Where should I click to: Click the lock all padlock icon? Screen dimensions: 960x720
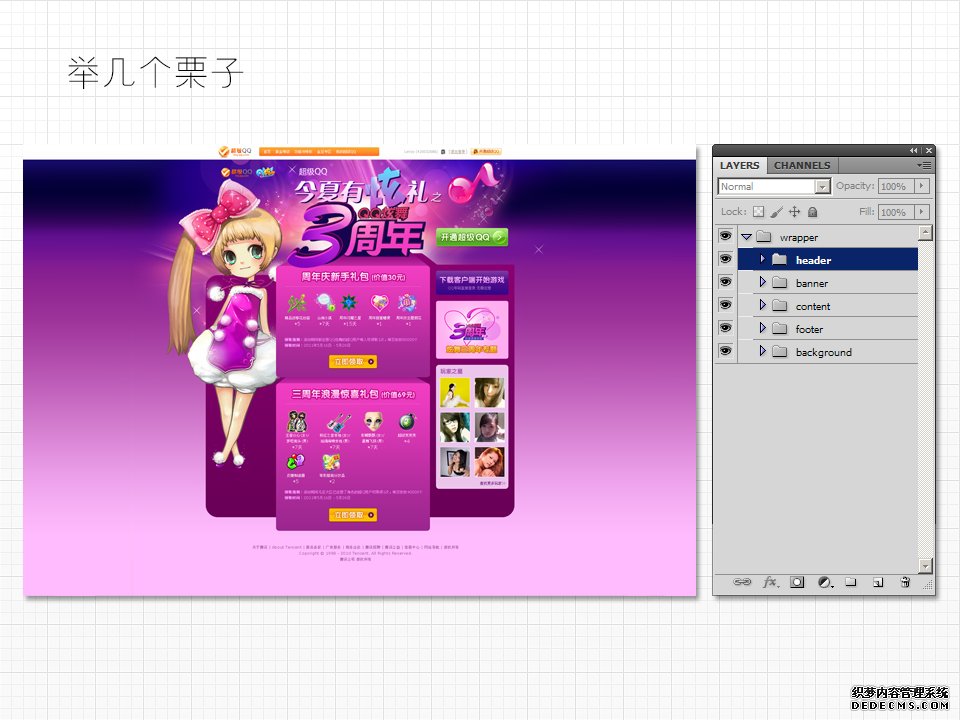(x=812, y=212)
